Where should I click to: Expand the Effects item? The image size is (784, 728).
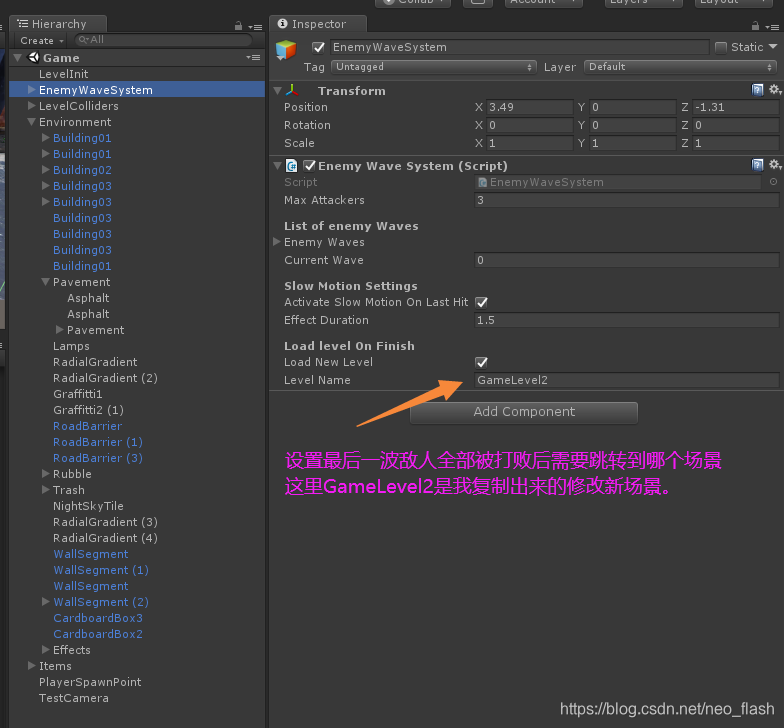point(46,650)
